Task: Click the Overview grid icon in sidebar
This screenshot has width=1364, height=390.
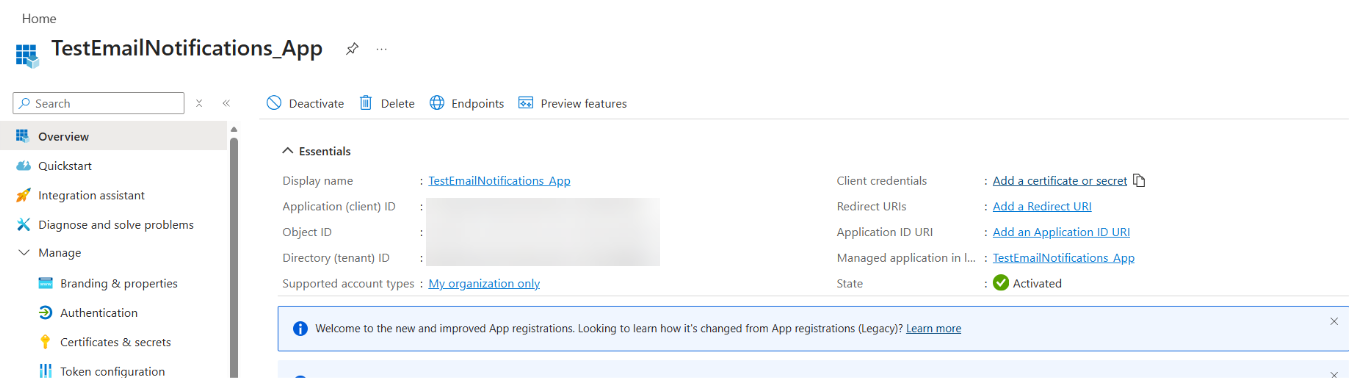Action: 23,136
